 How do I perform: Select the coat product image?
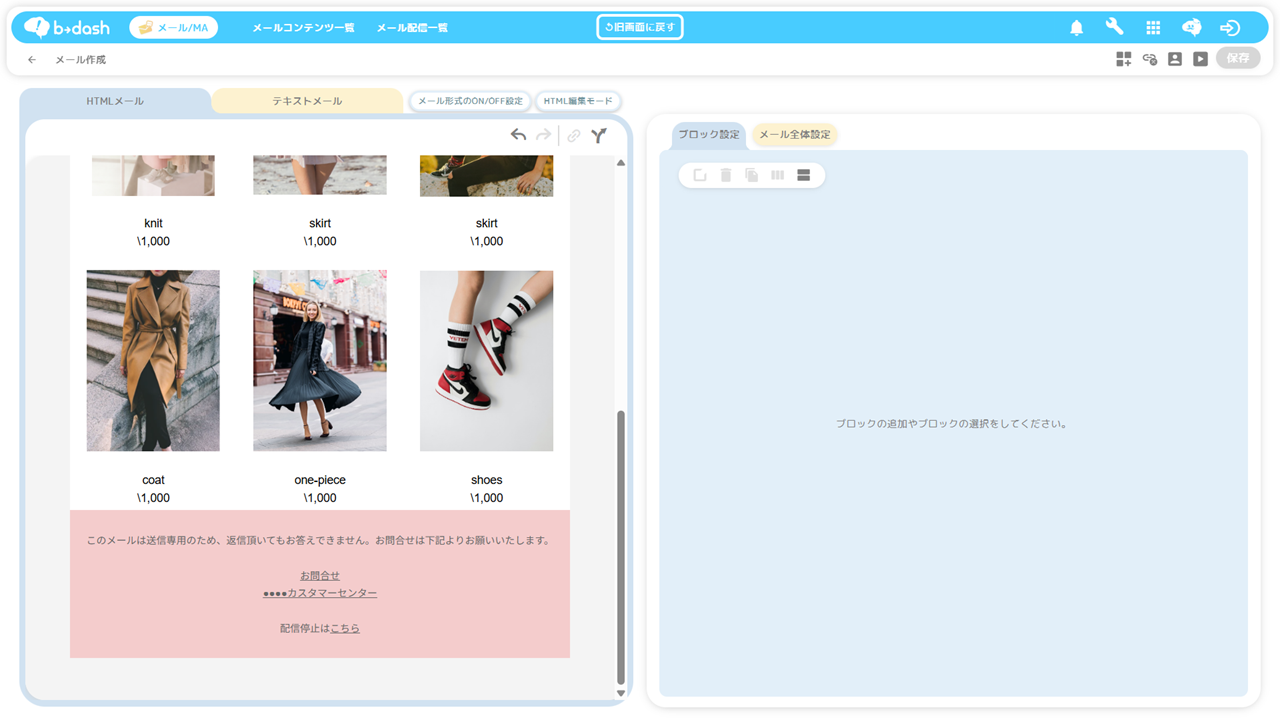pyautogui.click(x=153, y=360)
